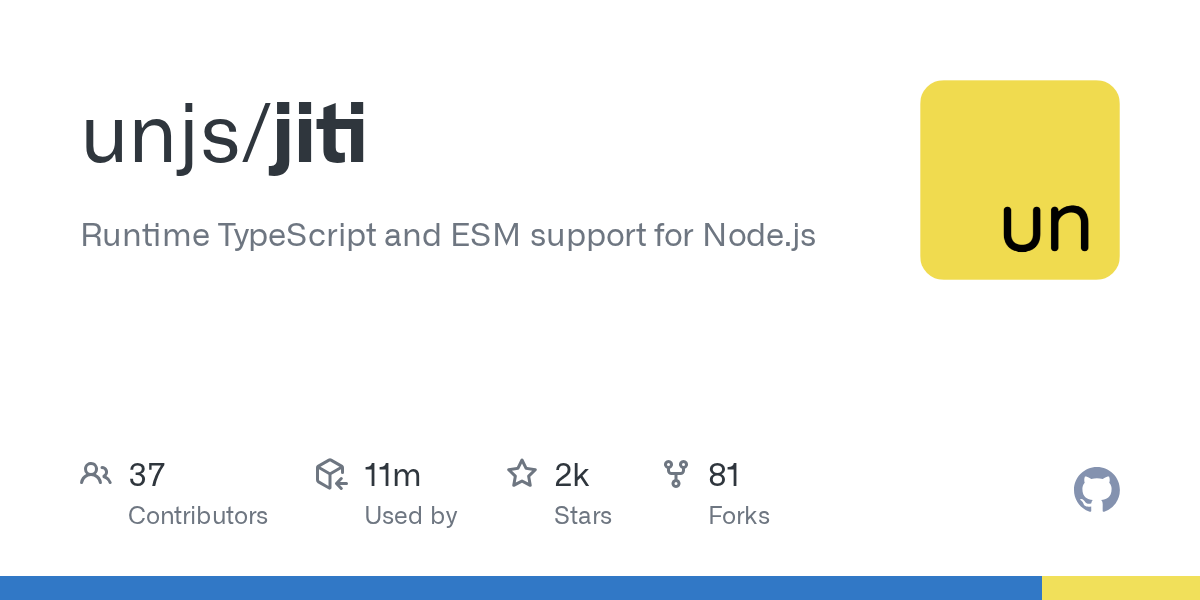1200x600 pixels.
Task: Click the Used by package icon
Action: pyautogui.click(x=331, y=474)
